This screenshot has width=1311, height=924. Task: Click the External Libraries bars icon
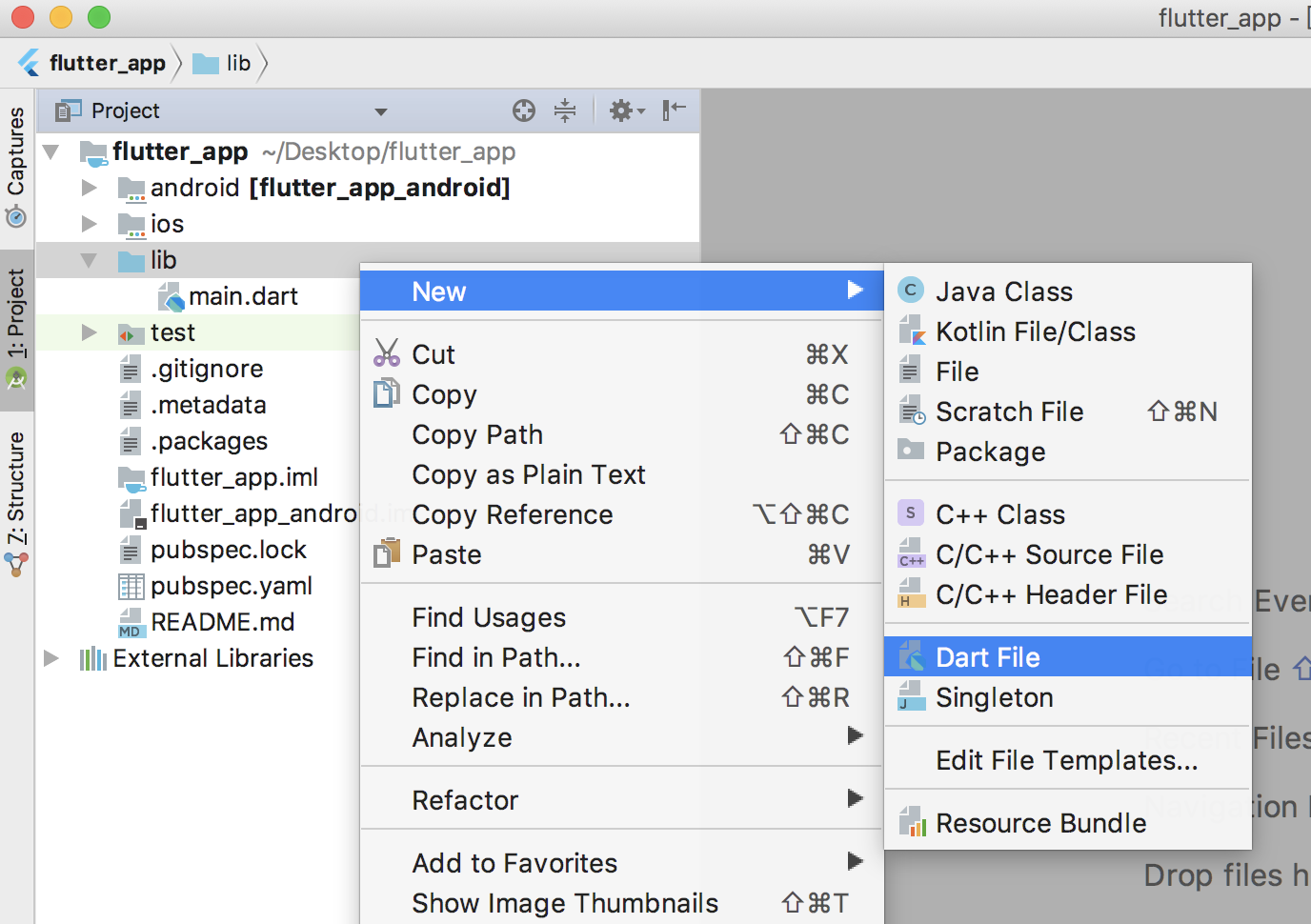click(x=92, y=658)
